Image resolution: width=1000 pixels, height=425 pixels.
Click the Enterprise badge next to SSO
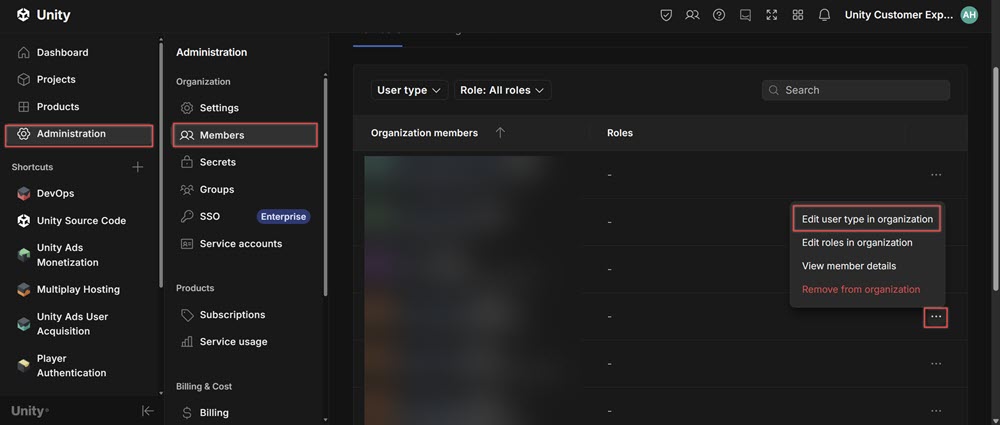(x=283, y=217)
